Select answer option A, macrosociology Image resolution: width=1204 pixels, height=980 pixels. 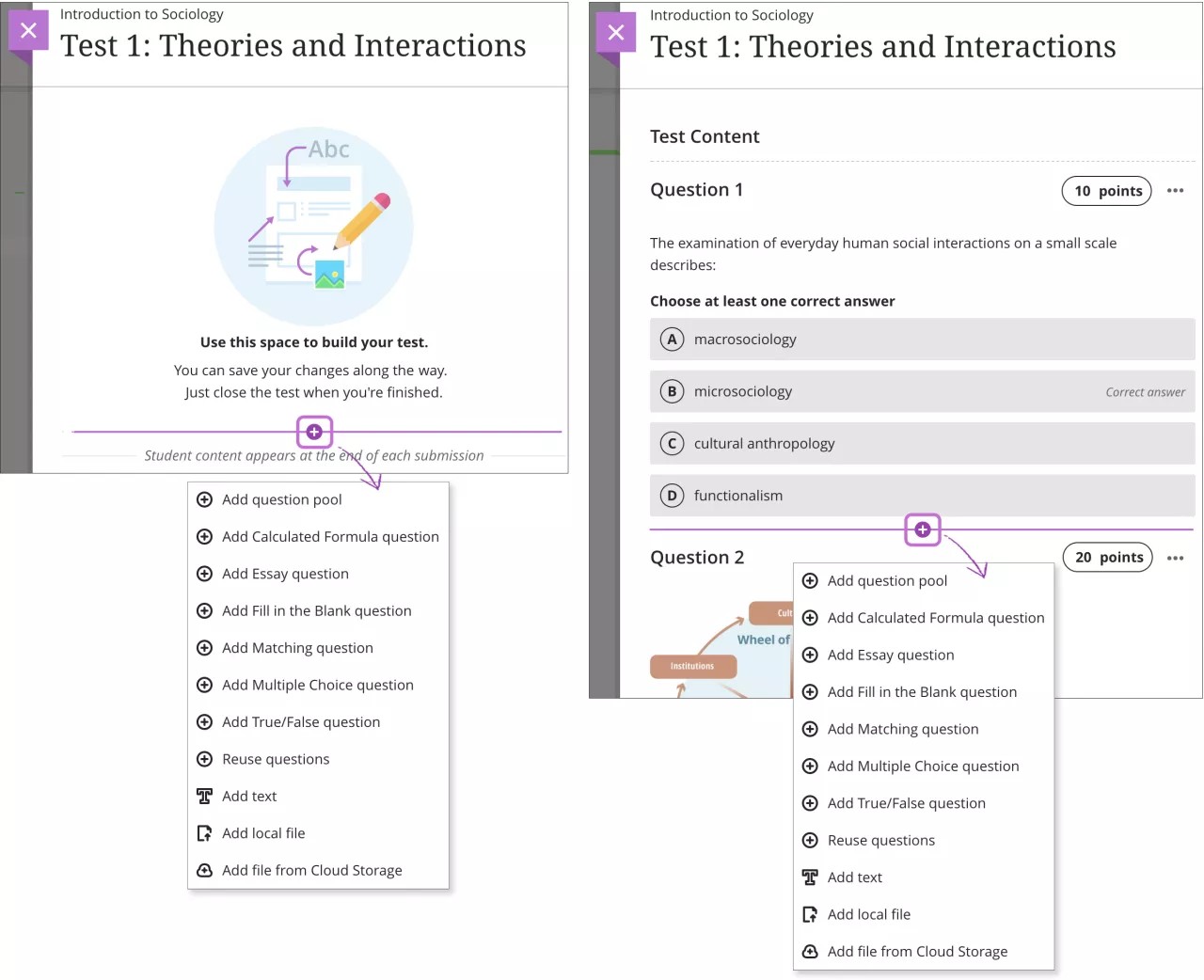click(x=922, y=340)
